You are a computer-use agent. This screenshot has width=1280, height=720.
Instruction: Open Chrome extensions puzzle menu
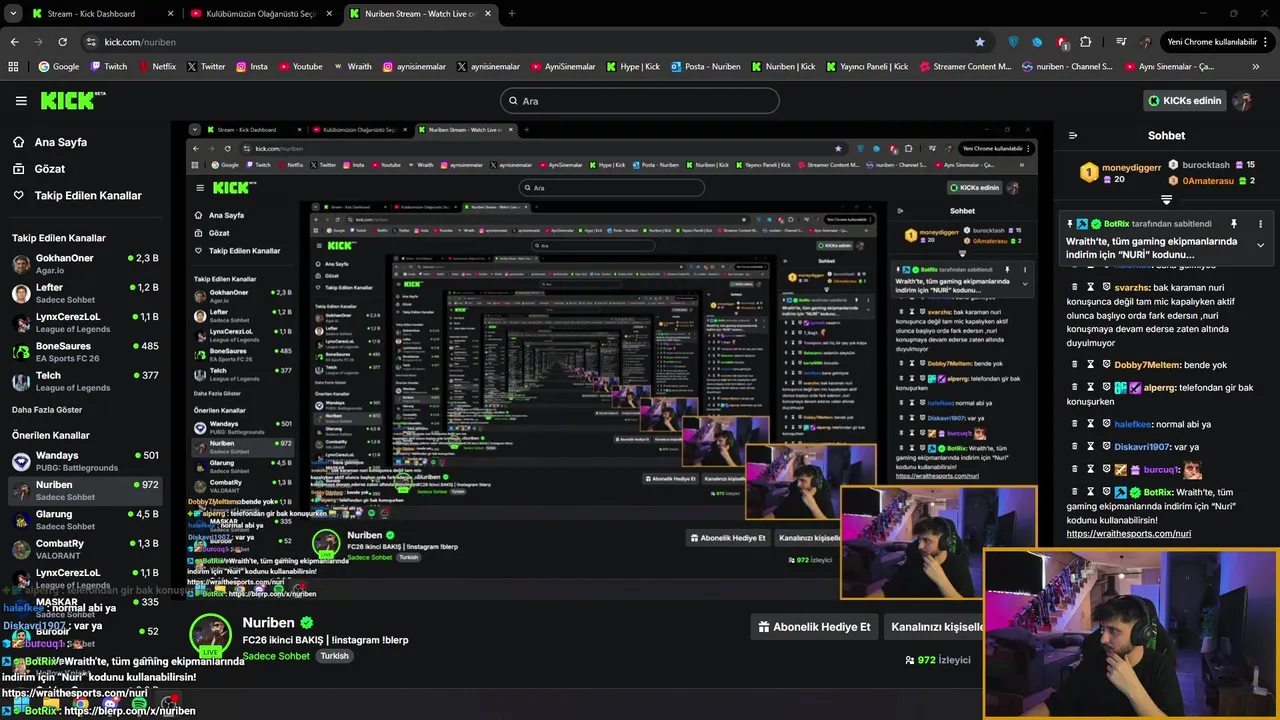1086,42
